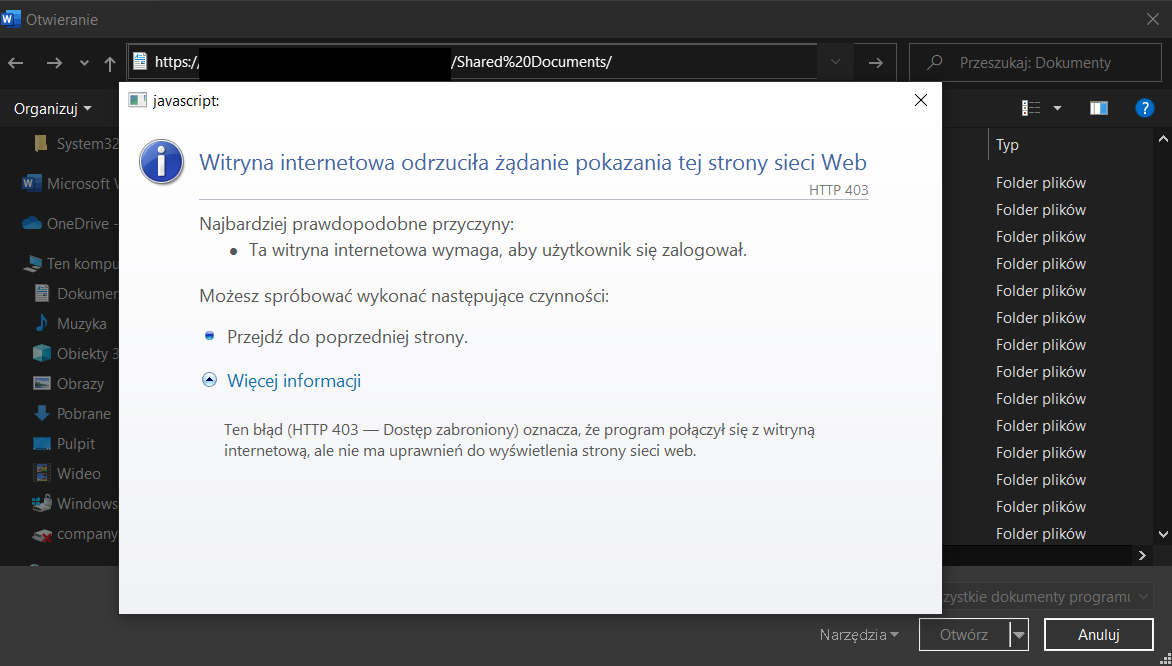
Task: Click the file list scroll-down arrow
Action: (1163, 534)
